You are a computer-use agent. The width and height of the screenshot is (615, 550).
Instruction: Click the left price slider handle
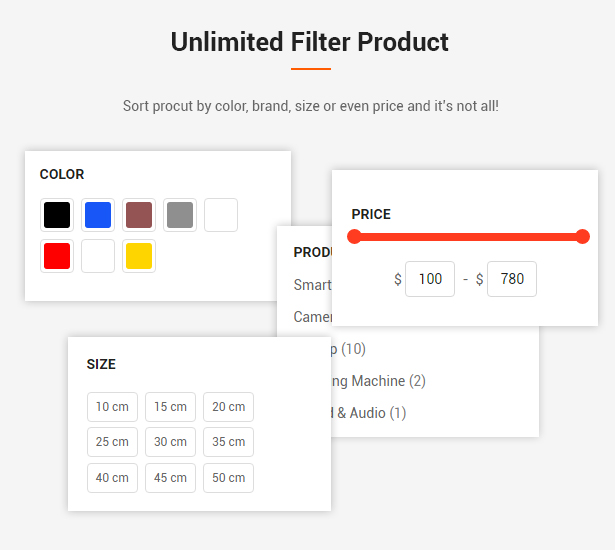[354, 237]
